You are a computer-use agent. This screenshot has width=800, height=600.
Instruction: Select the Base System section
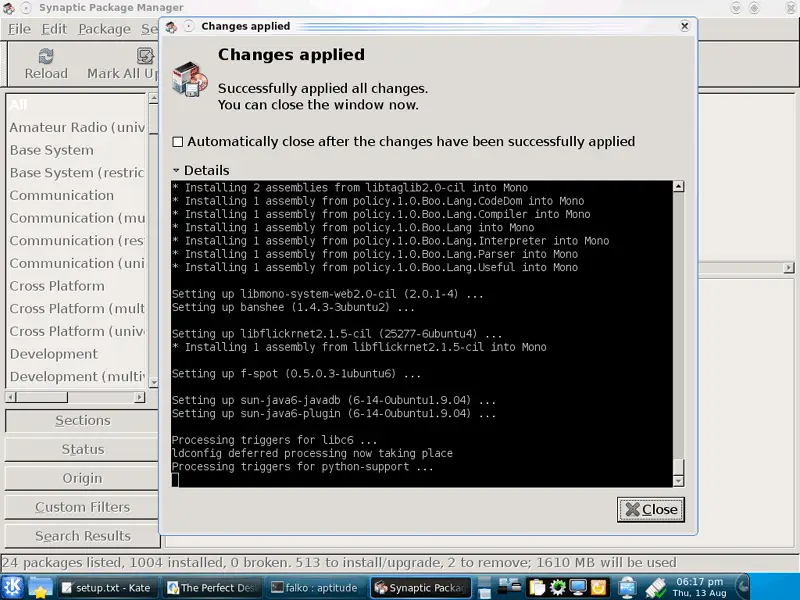tap(77, 150)
